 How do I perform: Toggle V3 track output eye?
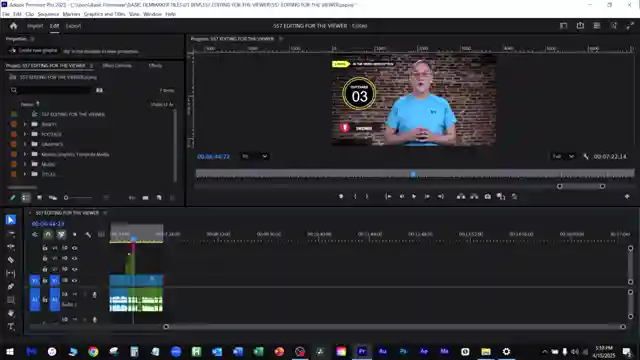tap(74, 258)
